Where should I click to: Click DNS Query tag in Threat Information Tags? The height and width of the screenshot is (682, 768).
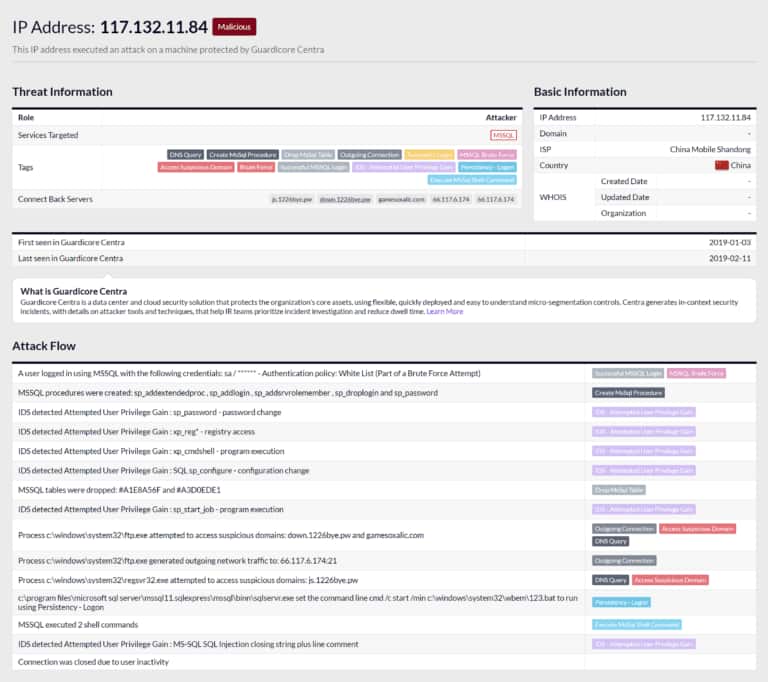(185, 155)
